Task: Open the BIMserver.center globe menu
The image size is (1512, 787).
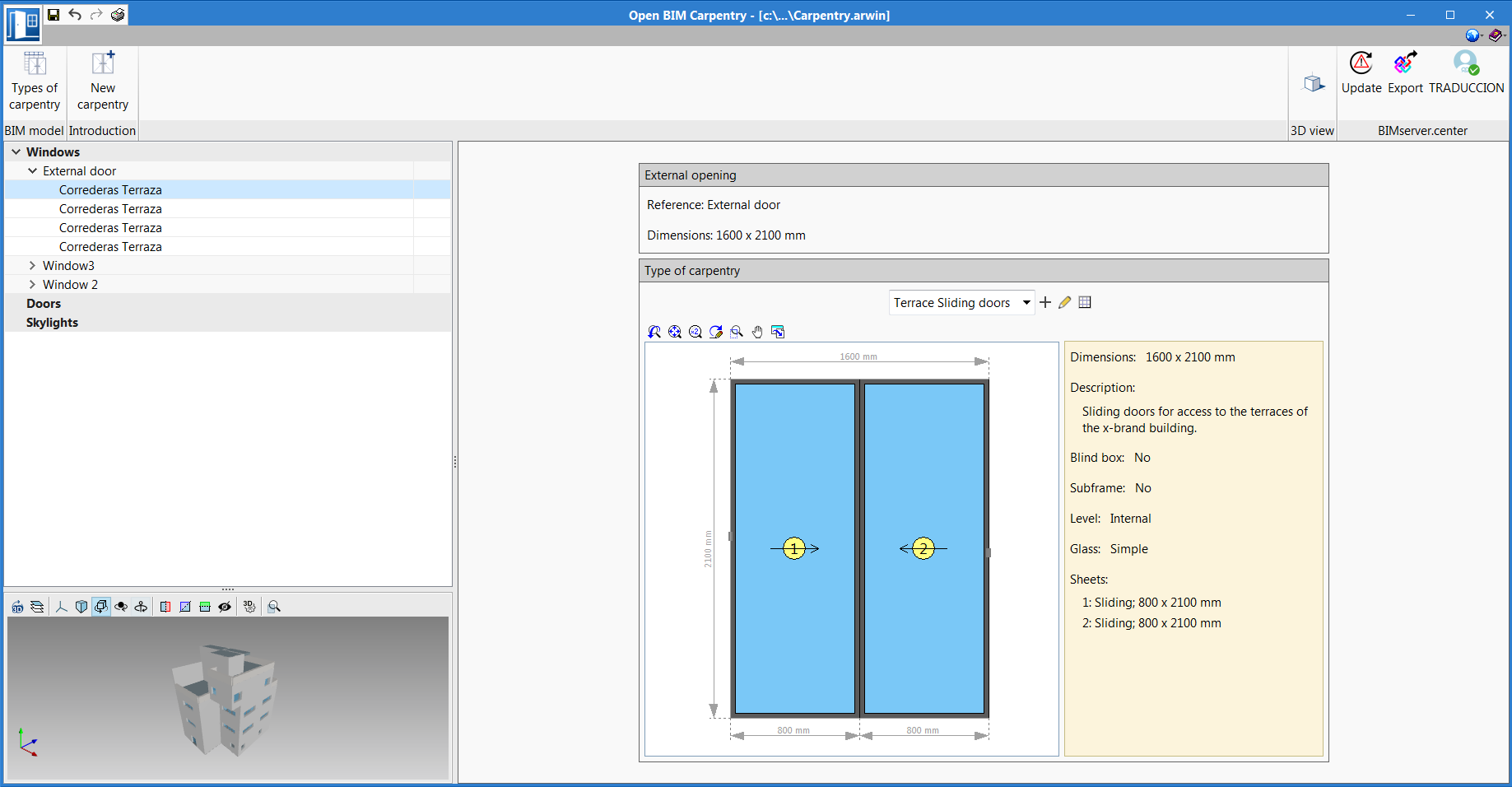Action: point(1472,35)
